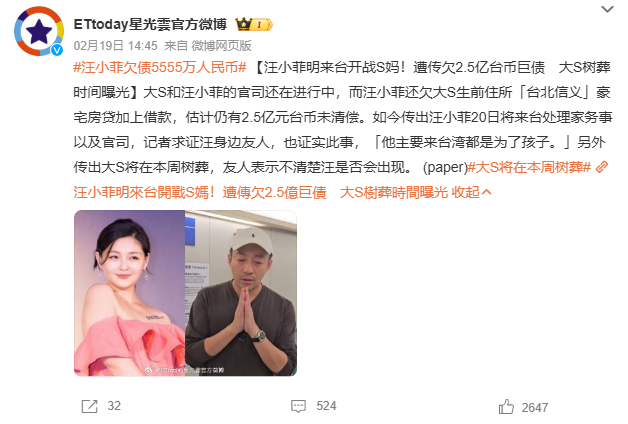
Task: Open the post options chevron menu
Action: tap(607, 9)
